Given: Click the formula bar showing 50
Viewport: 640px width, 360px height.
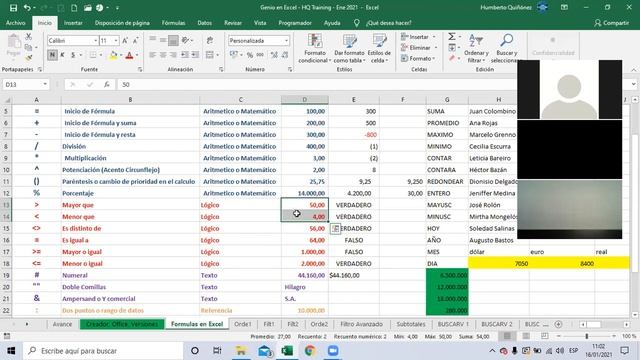Looking at the screenshot, I should (318, 84).
